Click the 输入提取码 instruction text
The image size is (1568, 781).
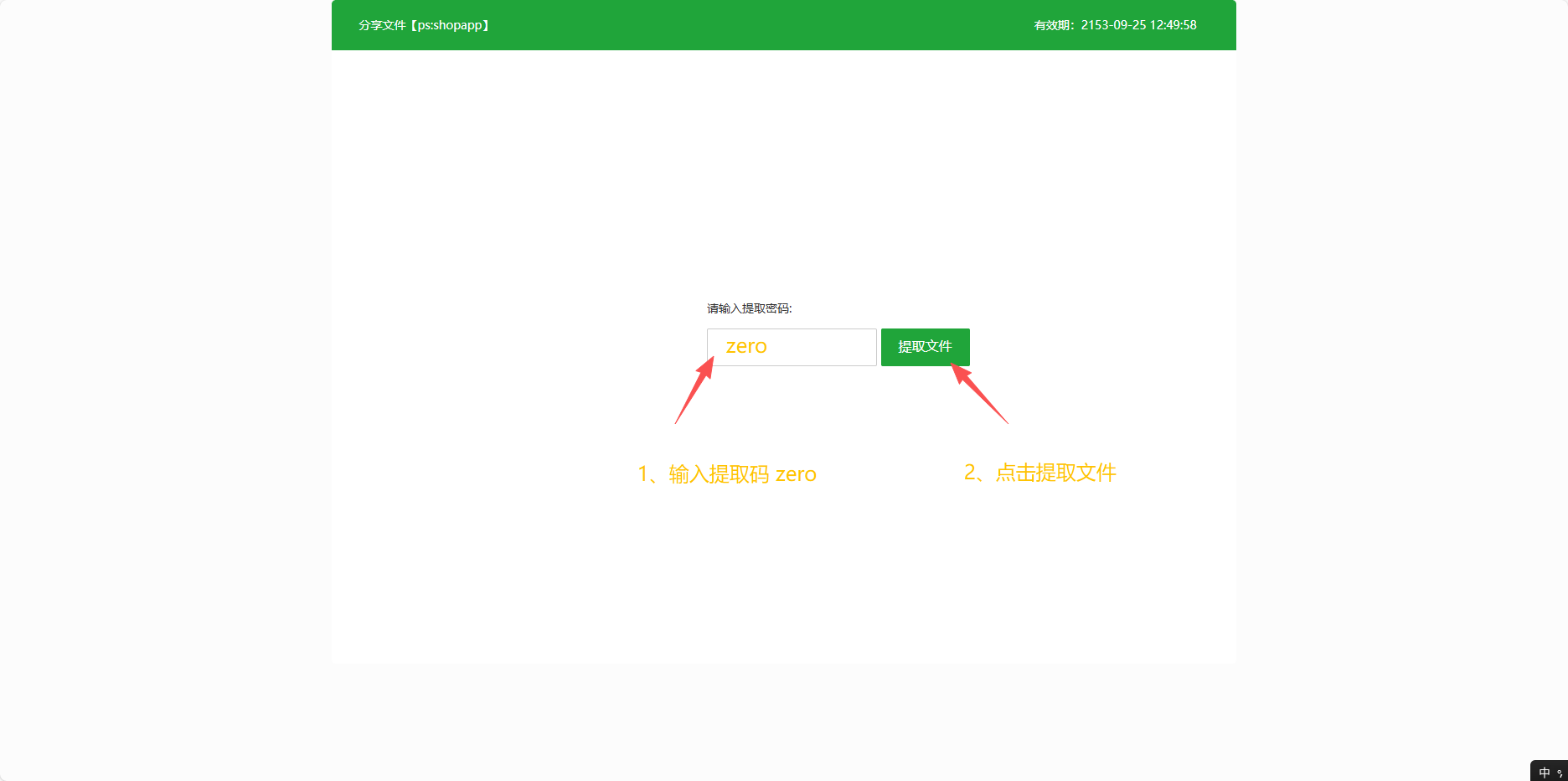coord(719,474)
